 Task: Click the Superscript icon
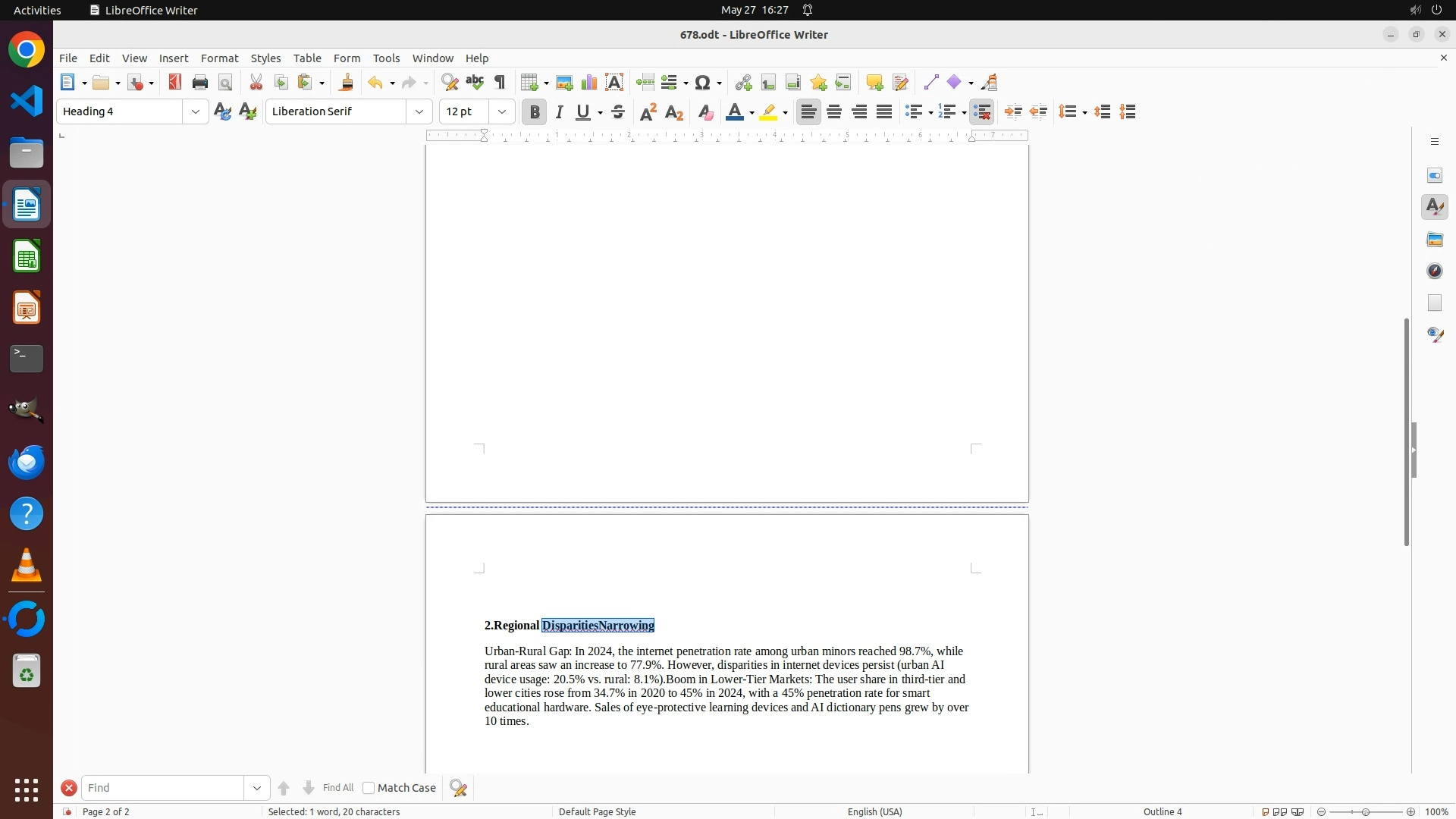(648, 112)
